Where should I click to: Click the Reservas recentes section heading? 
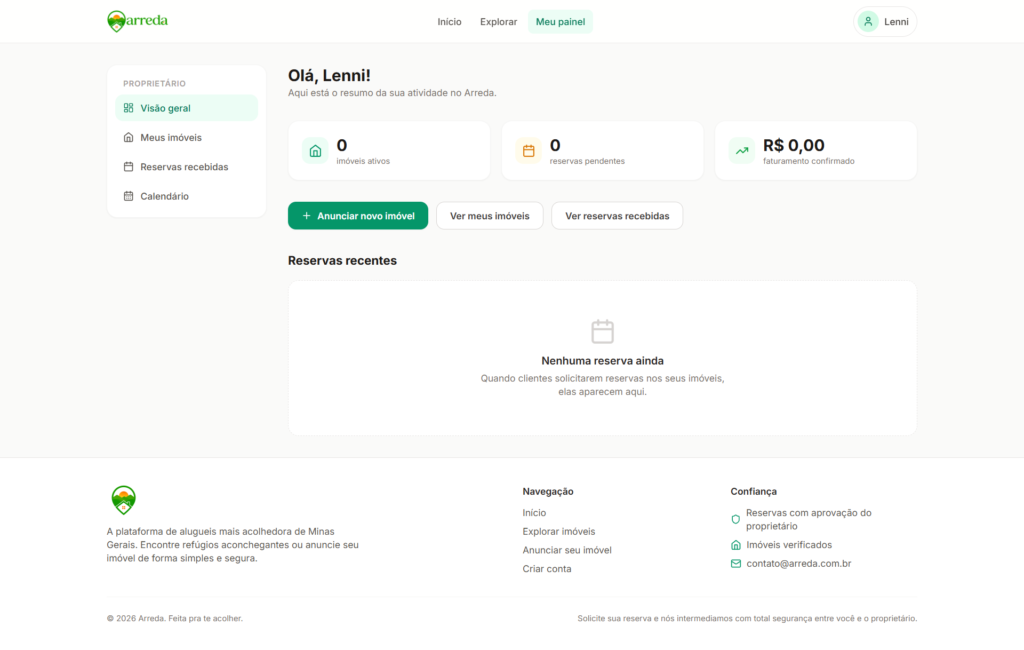click(x=342, y=261)
